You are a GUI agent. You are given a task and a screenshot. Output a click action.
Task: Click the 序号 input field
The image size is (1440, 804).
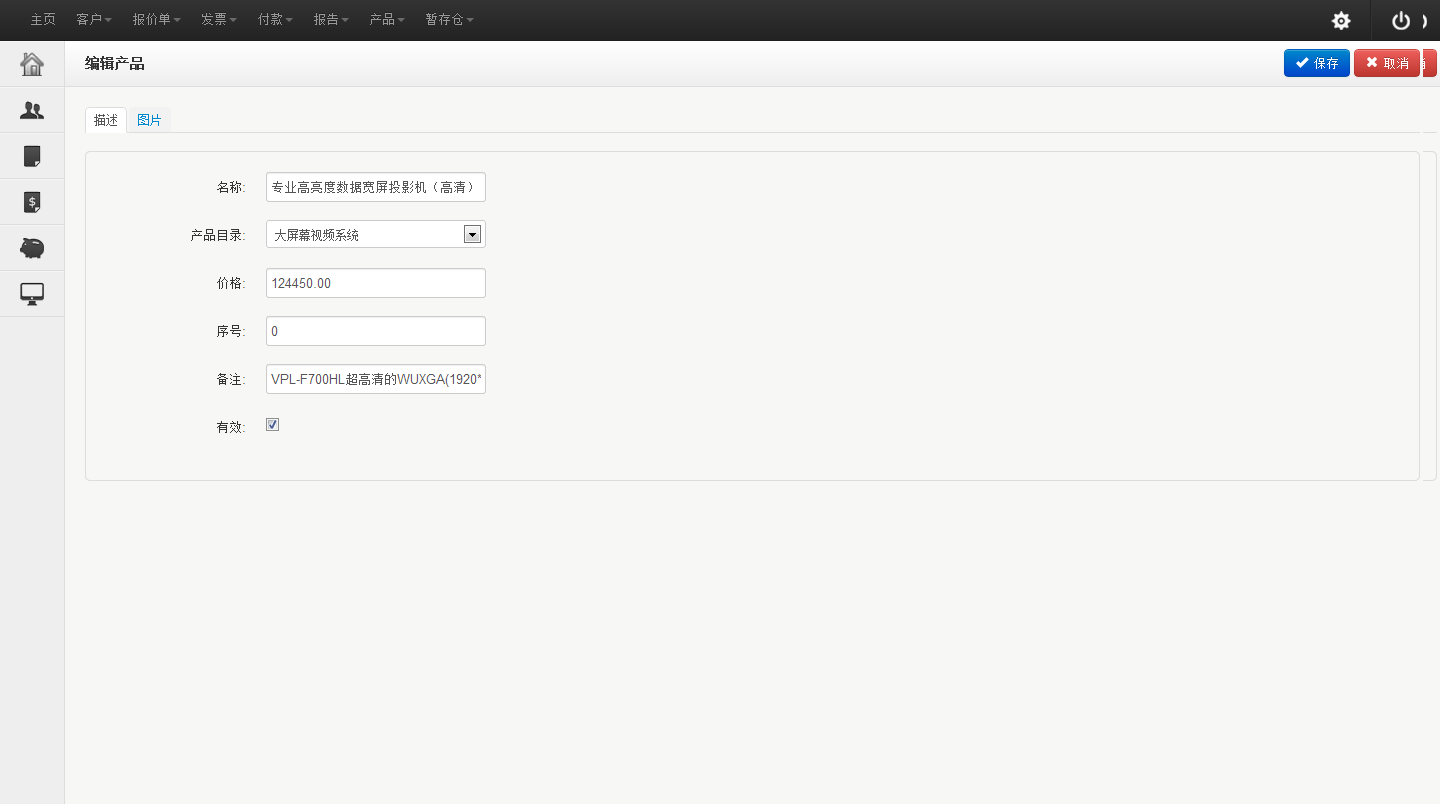pos(376,331)
